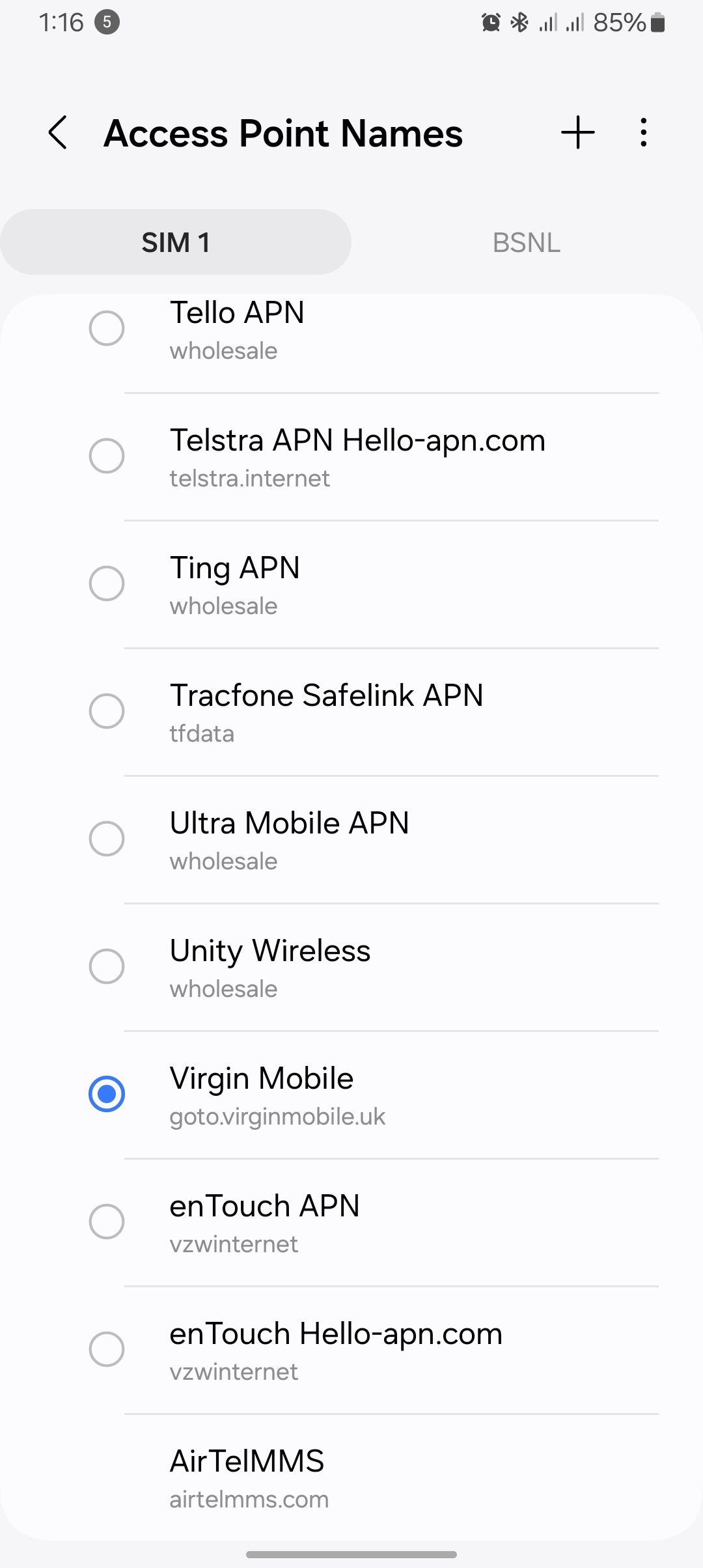Switch to the BSNL tab
The width and height of the screenshot is (703, 1568).
[x=526, y=242]
